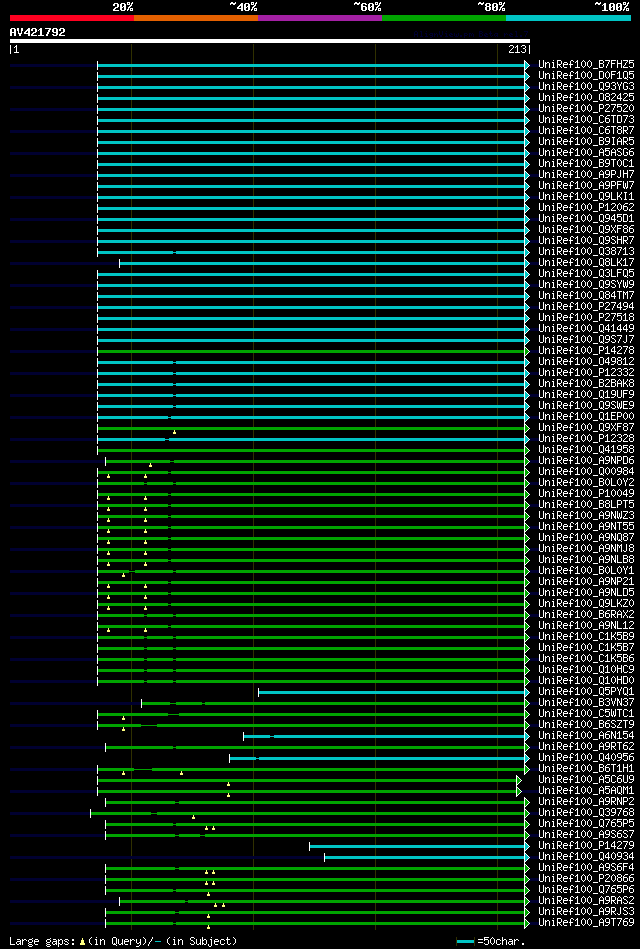The width and height of the screenshot is (640, 949).
Task: Open the UniRef100_Q84TM7 entry
Action: (586, 295)
